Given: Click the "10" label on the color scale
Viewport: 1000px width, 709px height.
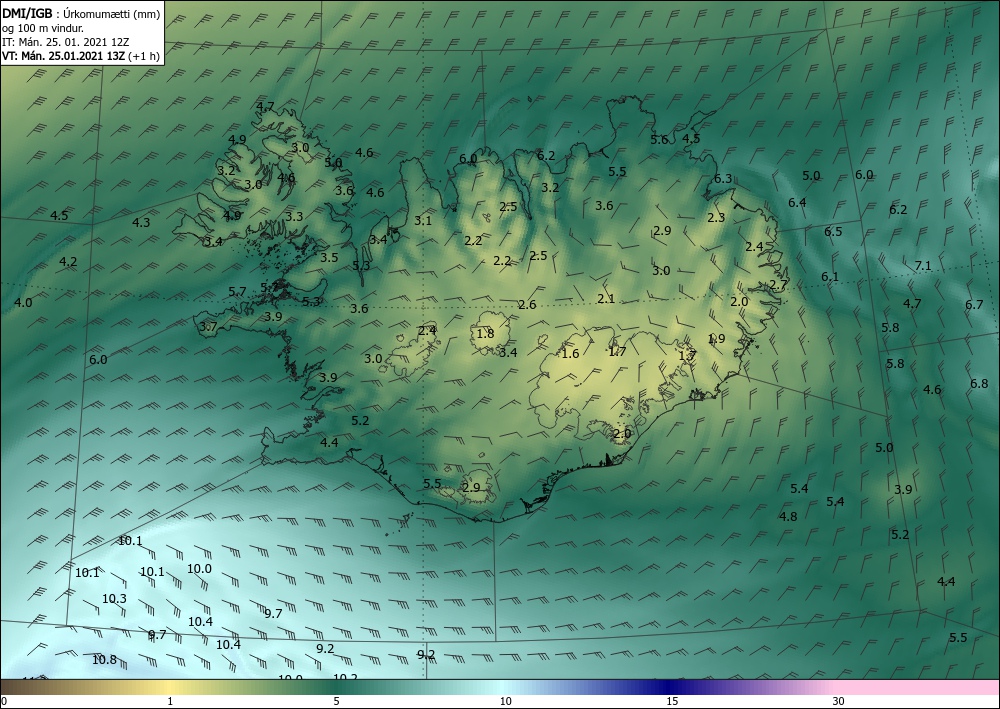Looking at the screenshot, I should (505, 702).
